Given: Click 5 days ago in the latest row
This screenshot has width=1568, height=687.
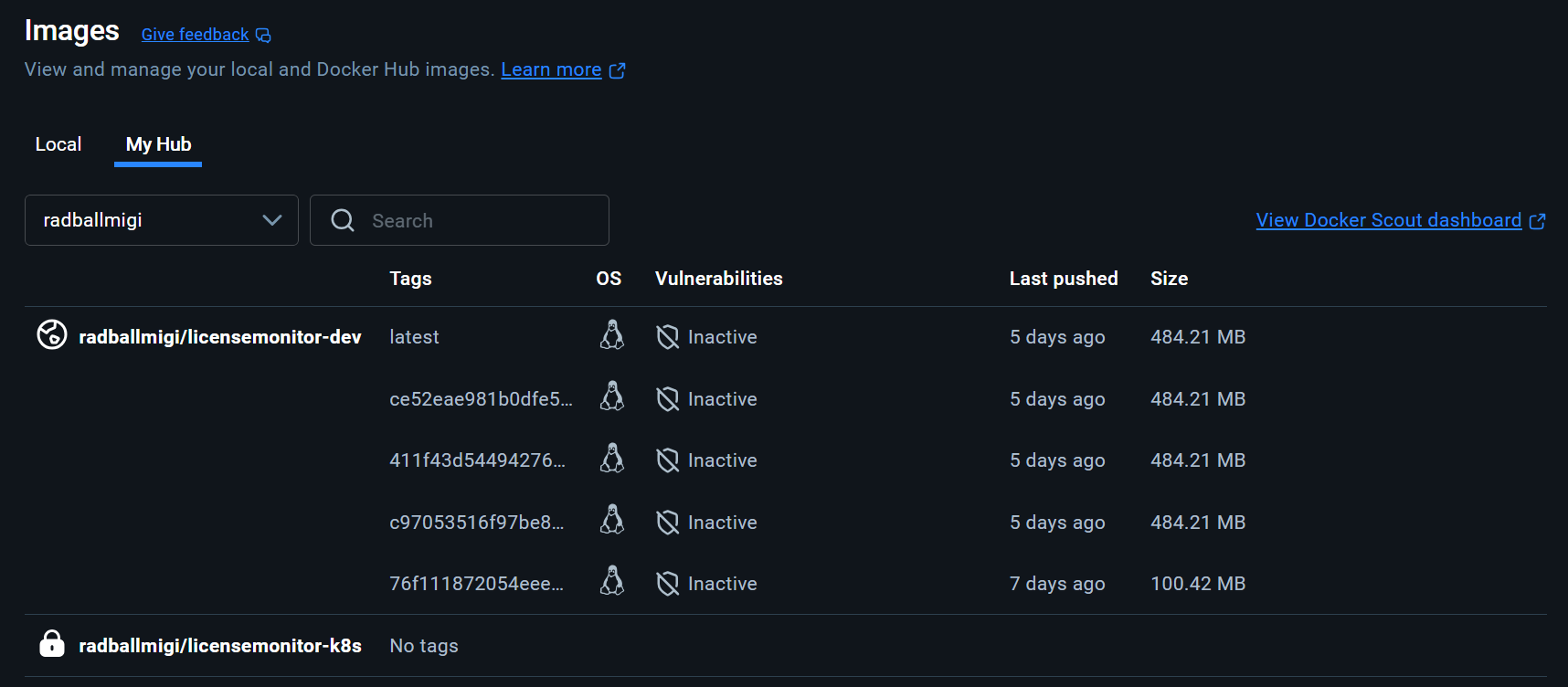Looking at the screenshot, I should tap(1057, 337).
